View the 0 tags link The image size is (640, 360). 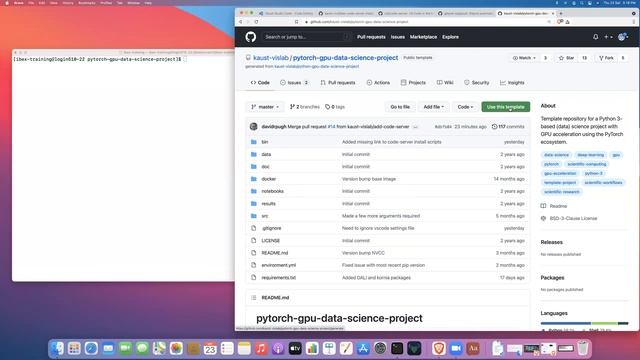pos(335,107)
